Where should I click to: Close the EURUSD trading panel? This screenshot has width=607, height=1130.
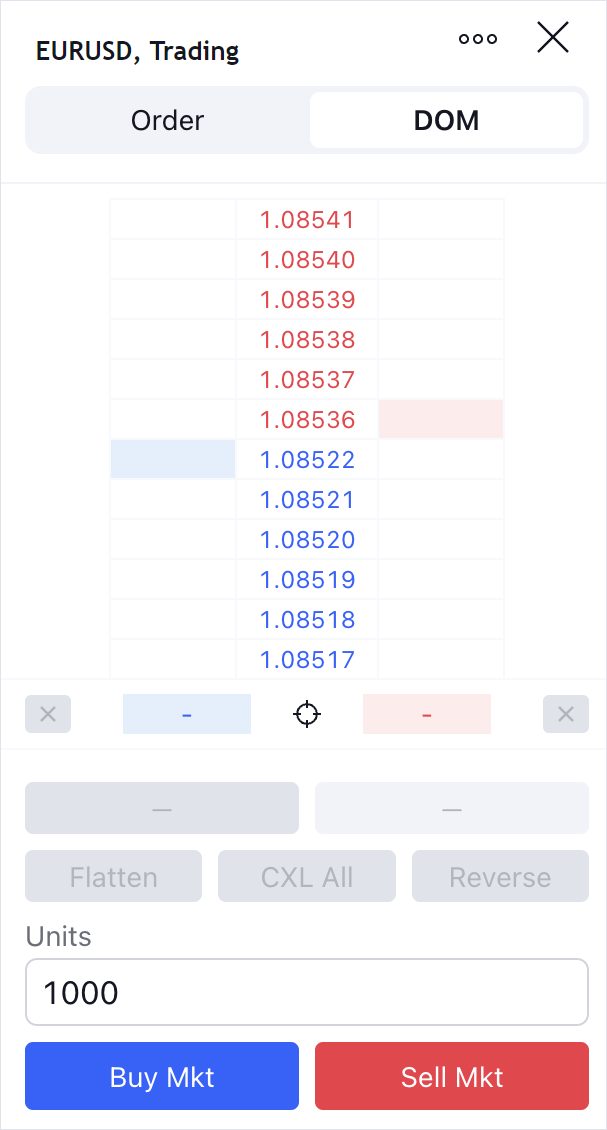click(553, 38)
